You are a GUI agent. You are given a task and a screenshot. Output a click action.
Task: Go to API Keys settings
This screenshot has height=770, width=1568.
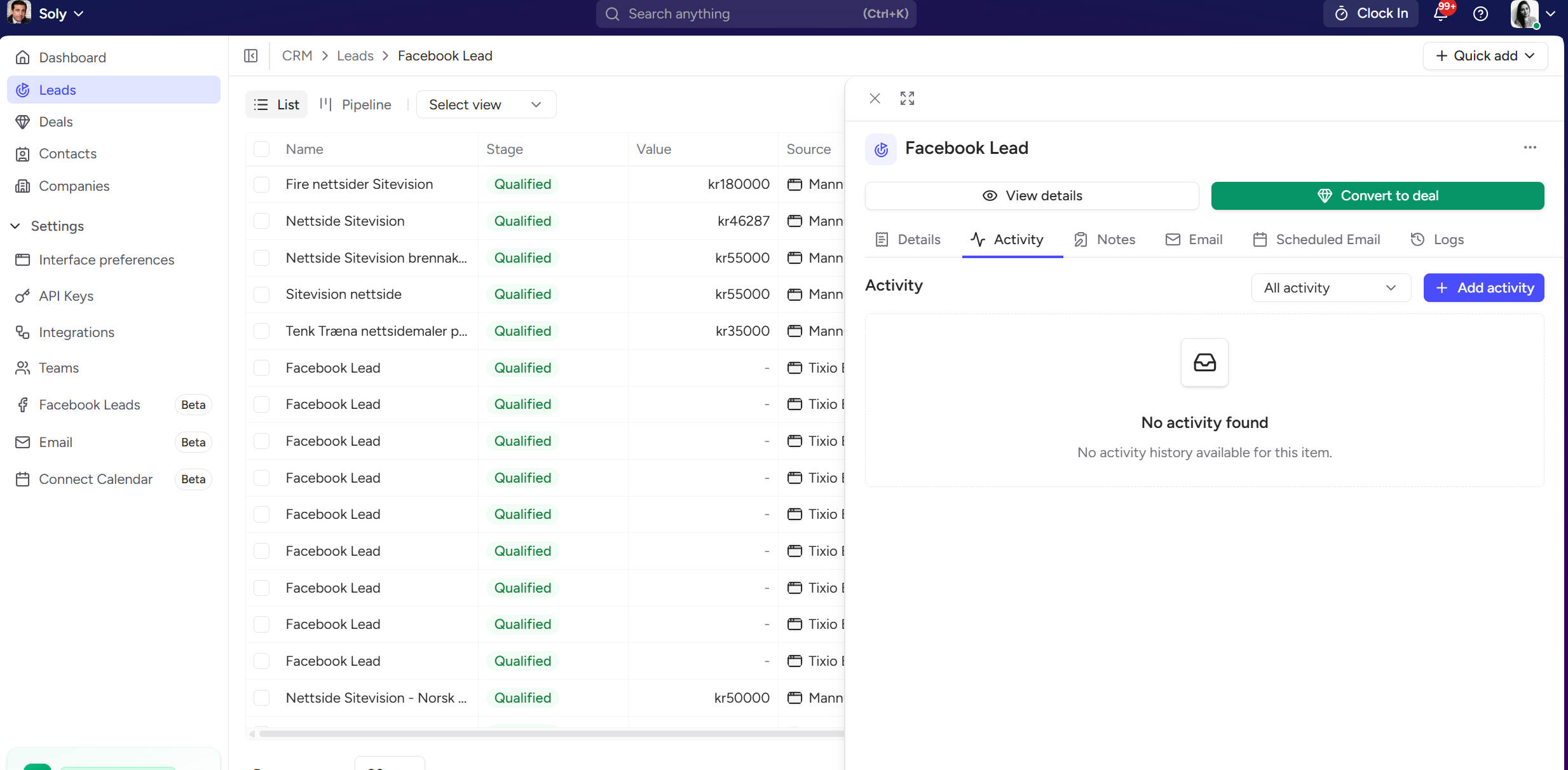click(66, 296)
